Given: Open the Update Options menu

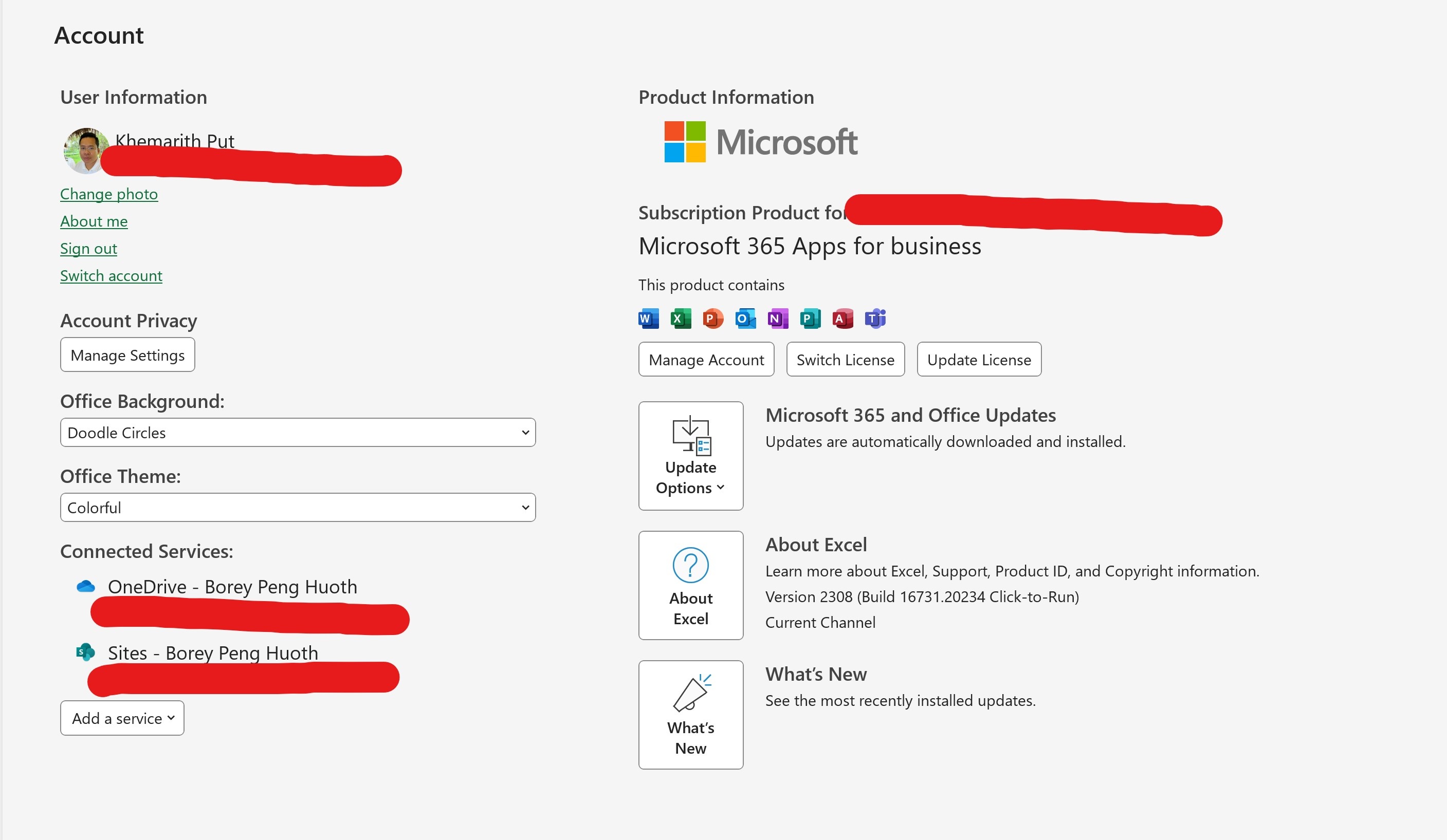Looking at the screenshot, I should (691, 456).
